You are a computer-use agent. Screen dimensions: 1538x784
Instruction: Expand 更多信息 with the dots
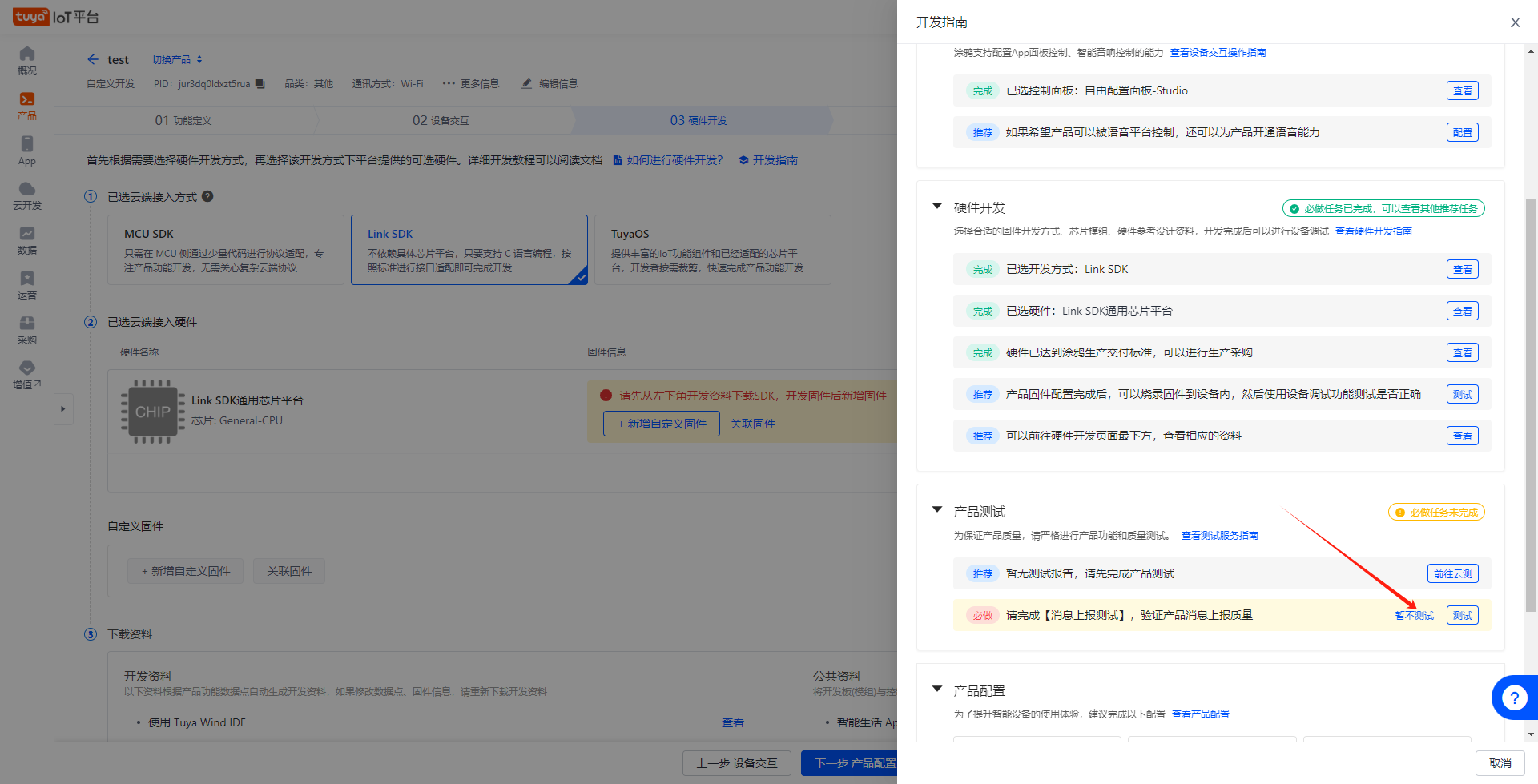tap(470, 83)
